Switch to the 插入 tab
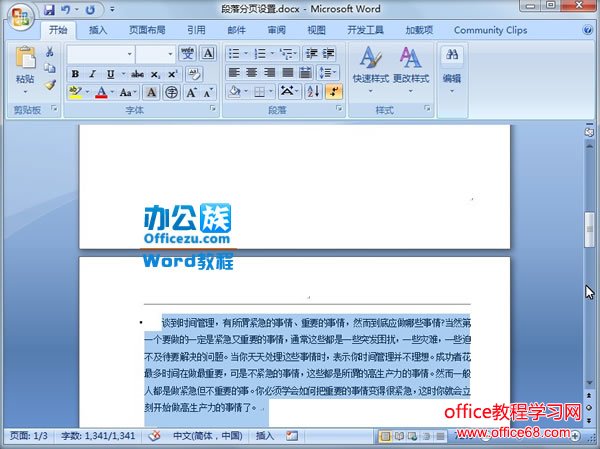 point(98,30)
